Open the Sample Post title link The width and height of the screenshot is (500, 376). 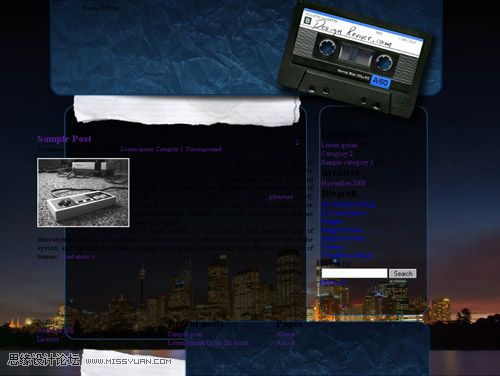point(64,139)
